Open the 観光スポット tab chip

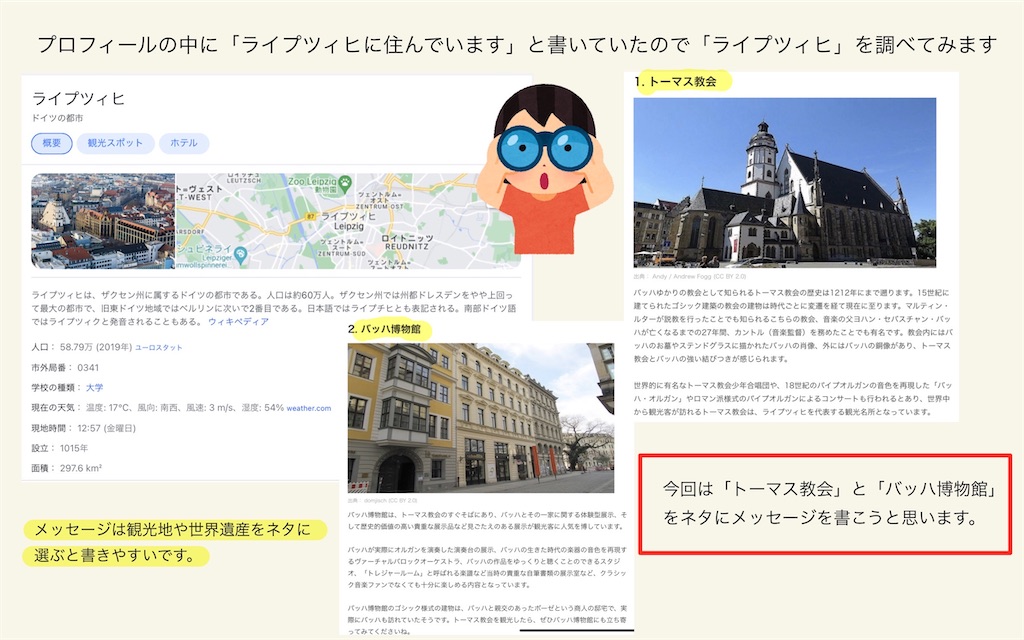pos(115,143)
